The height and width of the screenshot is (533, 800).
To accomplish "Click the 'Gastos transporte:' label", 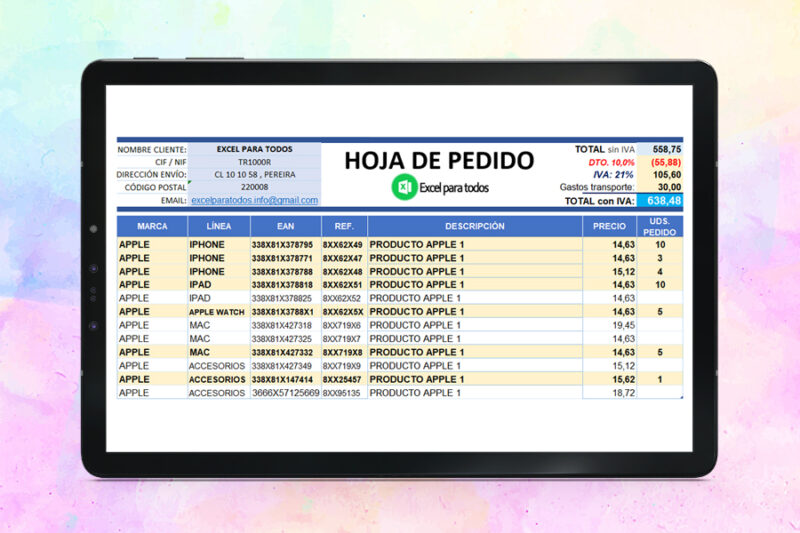I will [597, 187].
